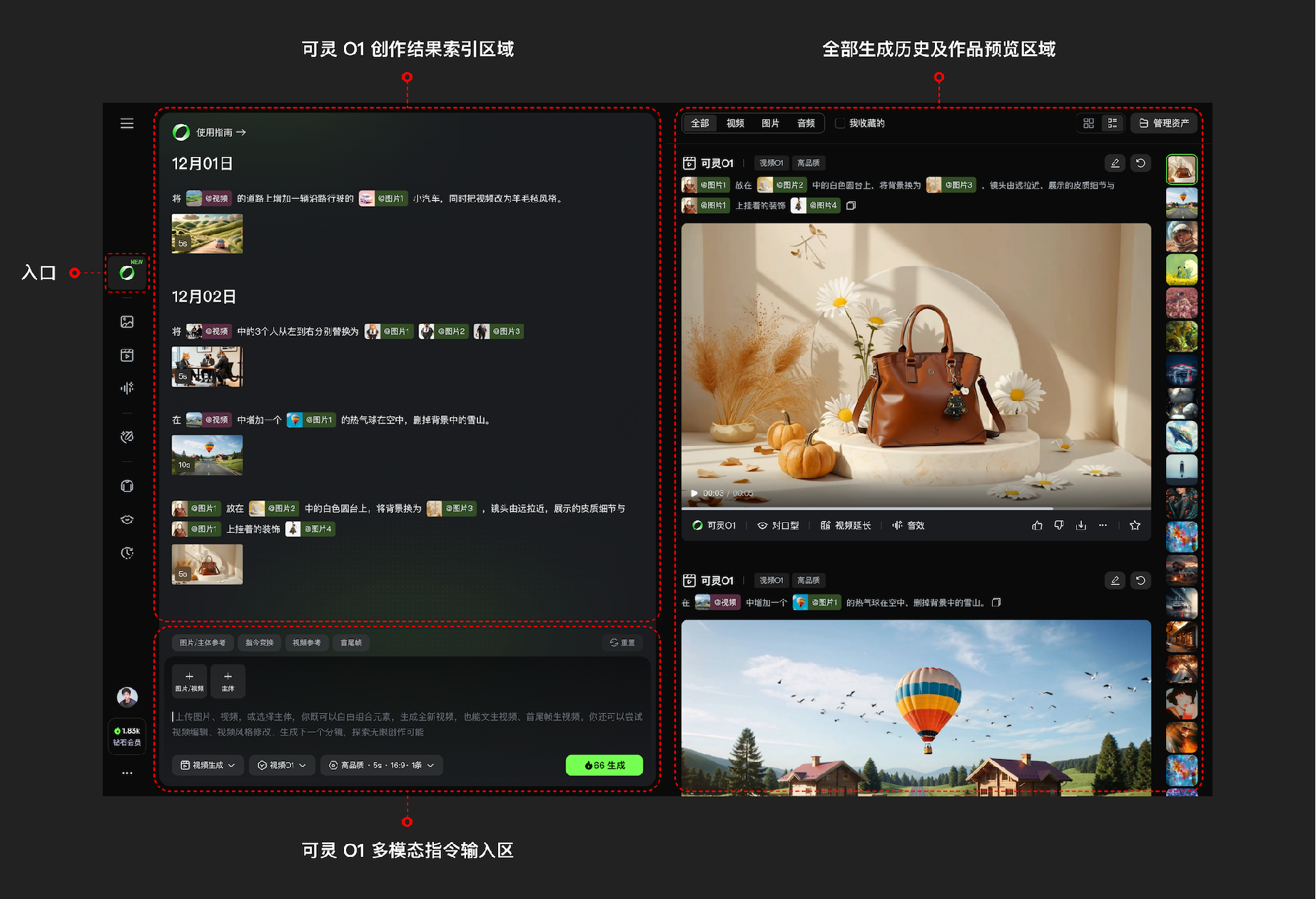Viewport: 1316px width, 899px height.
Task: Open the 视频O1 model dropdown
Action: (282, 765)
